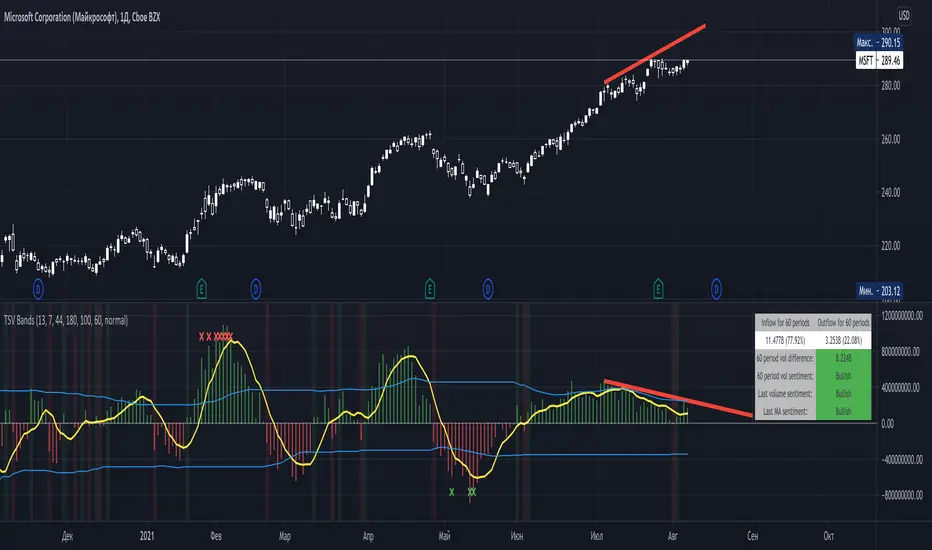The width and height of the screenshot is (932, 550).
Task: Click the dividend D marker in mid-May
Action: [488, 290]
